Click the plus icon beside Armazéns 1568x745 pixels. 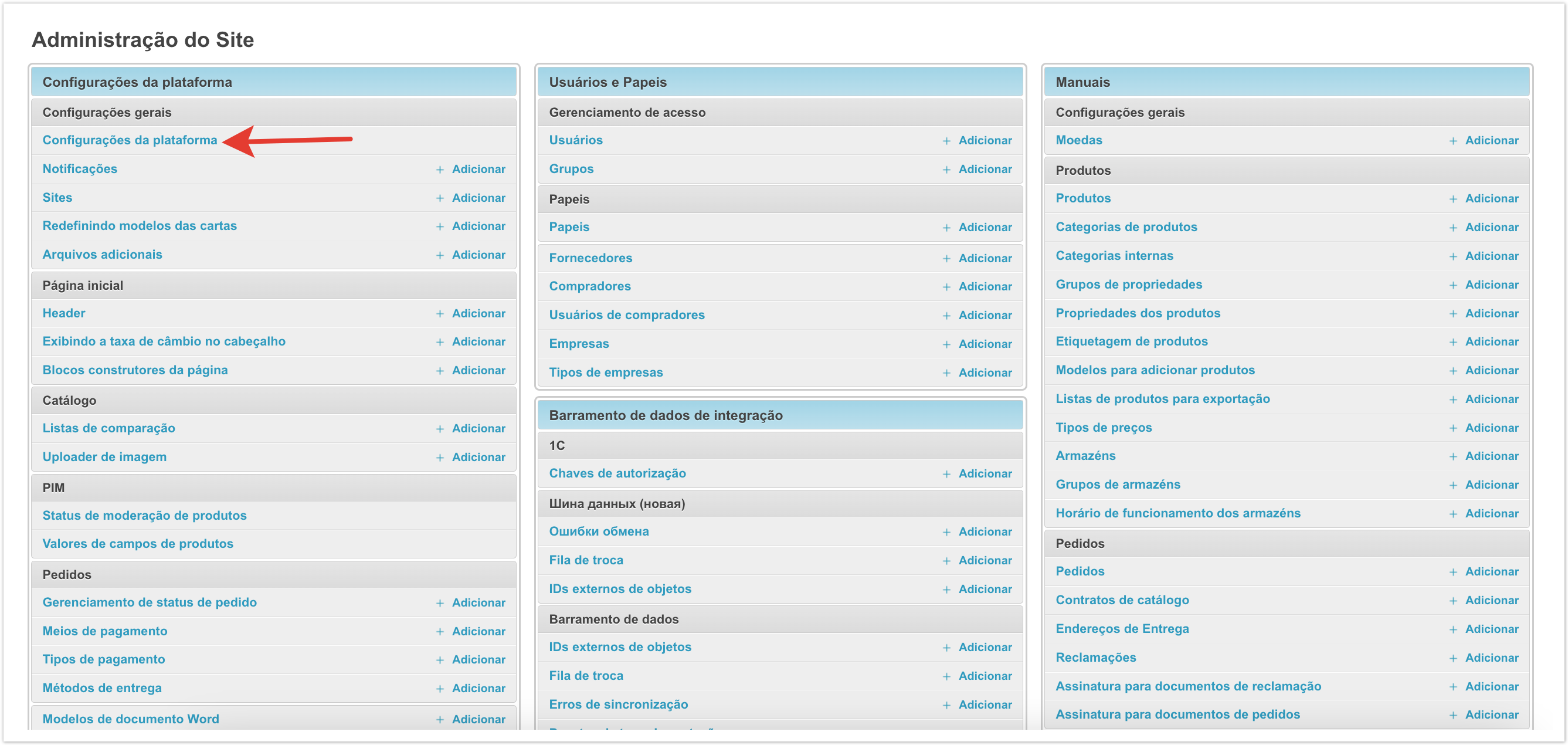point(1452,457)
